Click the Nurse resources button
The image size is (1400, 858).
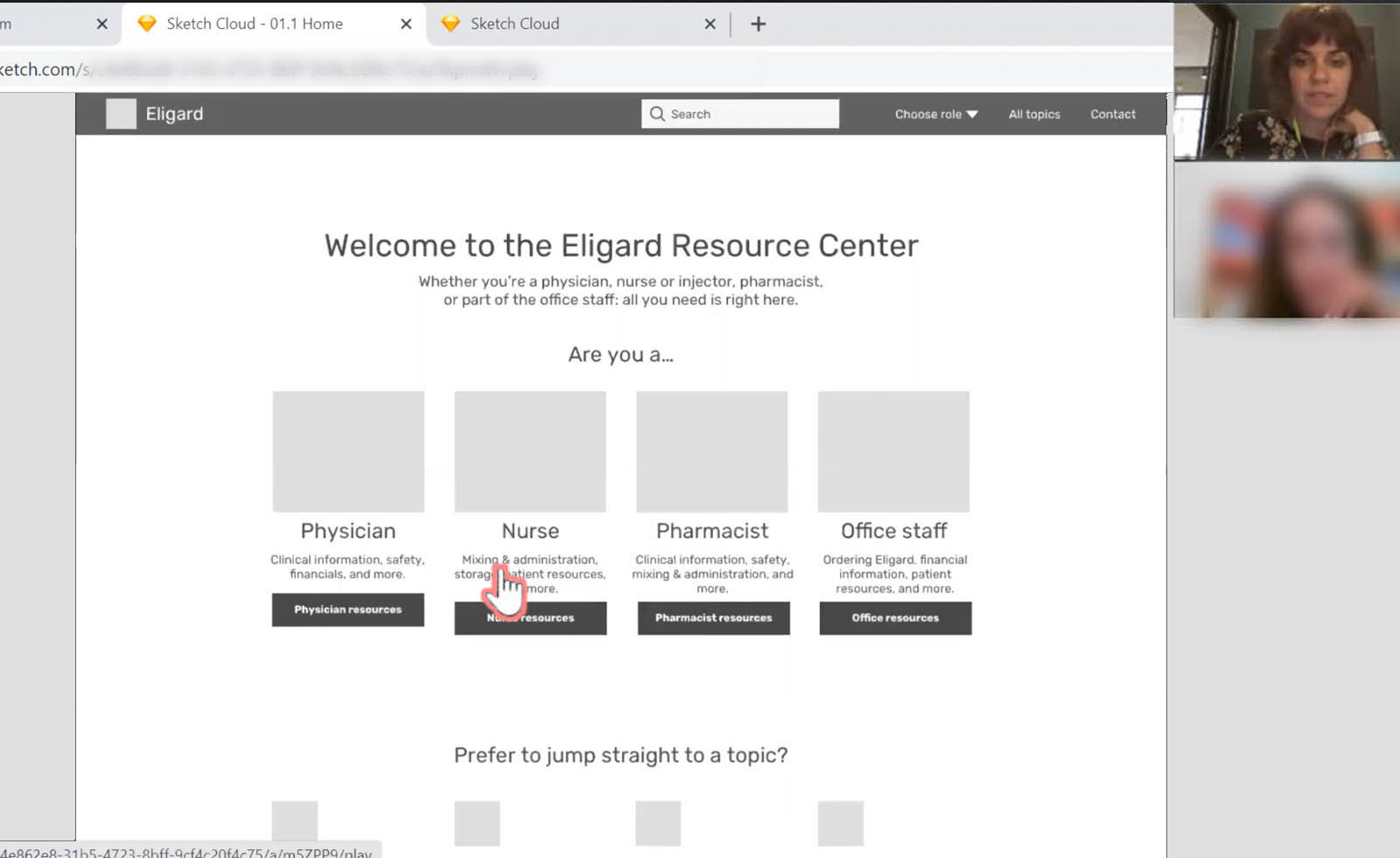(x=530, y=618)
